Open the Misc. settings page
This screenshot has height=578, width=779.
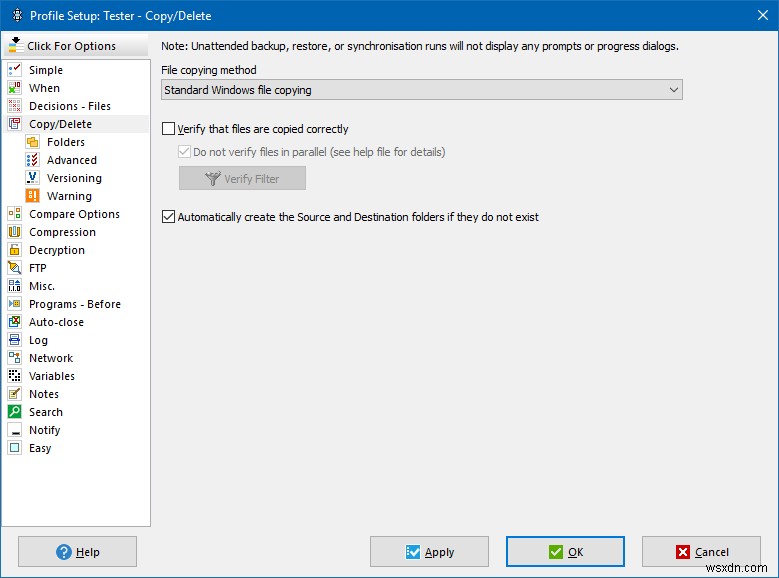pos(42,286)
